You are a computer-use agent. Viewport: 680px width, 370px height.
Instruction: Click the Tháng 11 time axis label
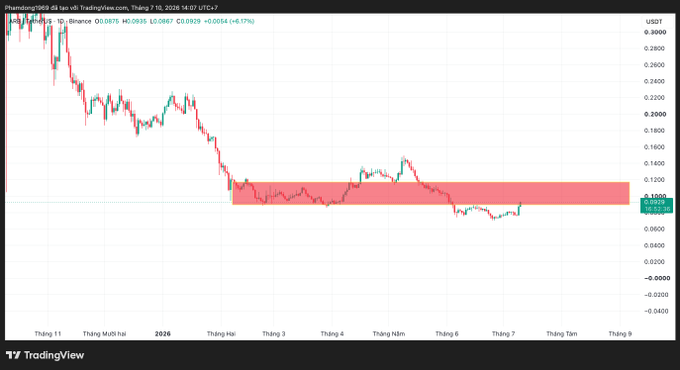pos(48,334)
